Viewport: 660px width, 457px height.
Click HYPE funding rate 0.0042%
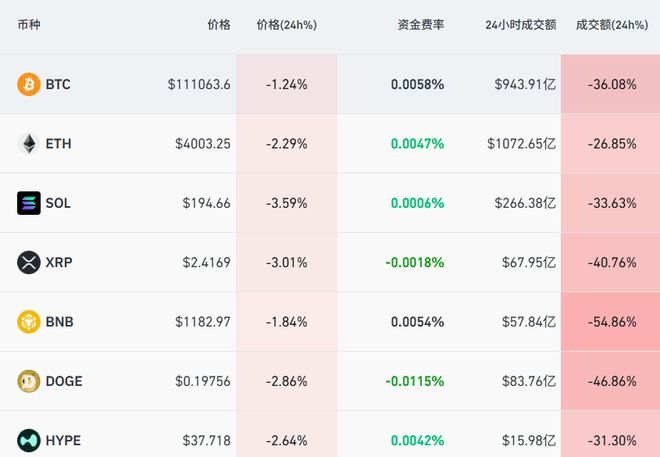[x=418, y=441]
